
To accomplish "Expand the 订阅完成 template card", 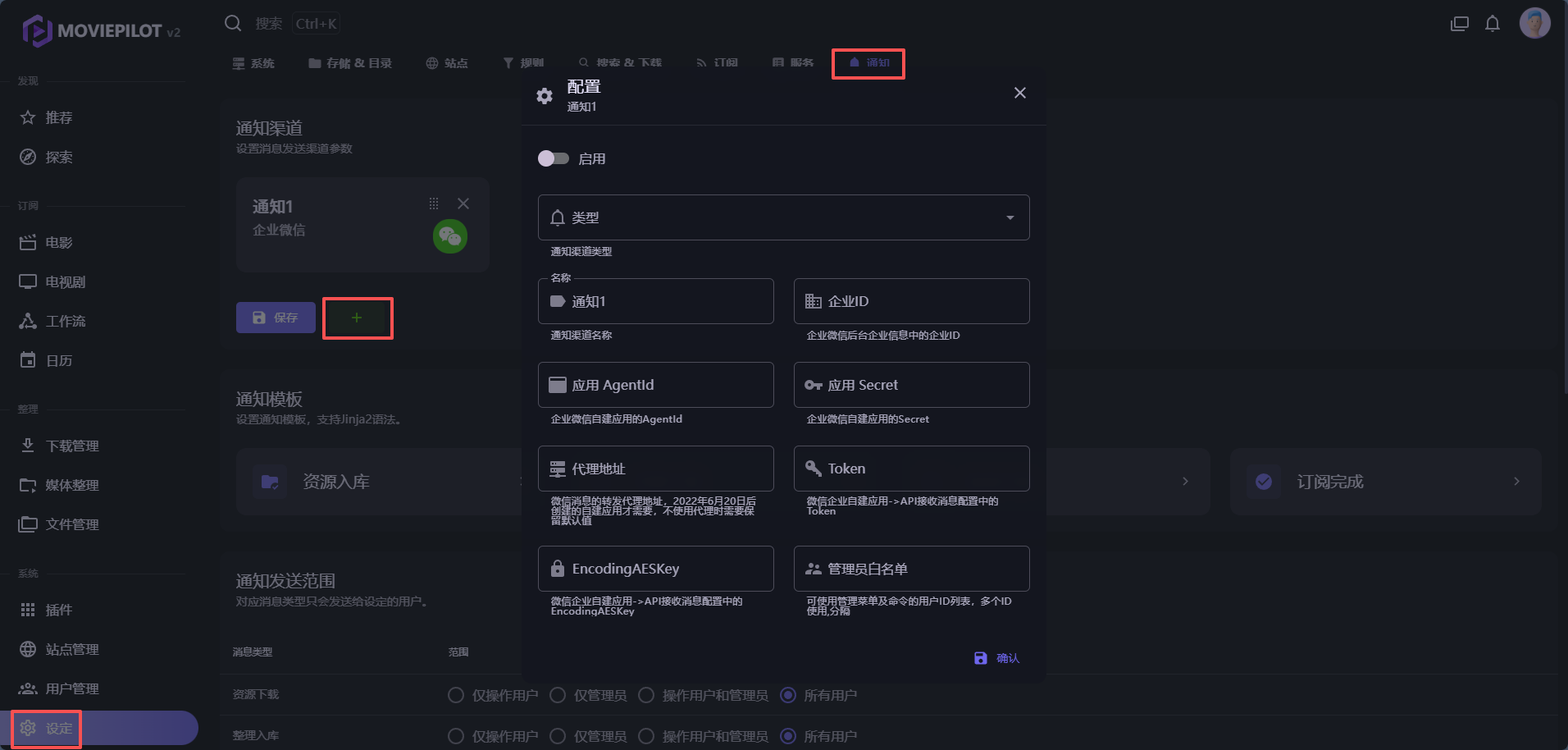I will point(1385,482).
